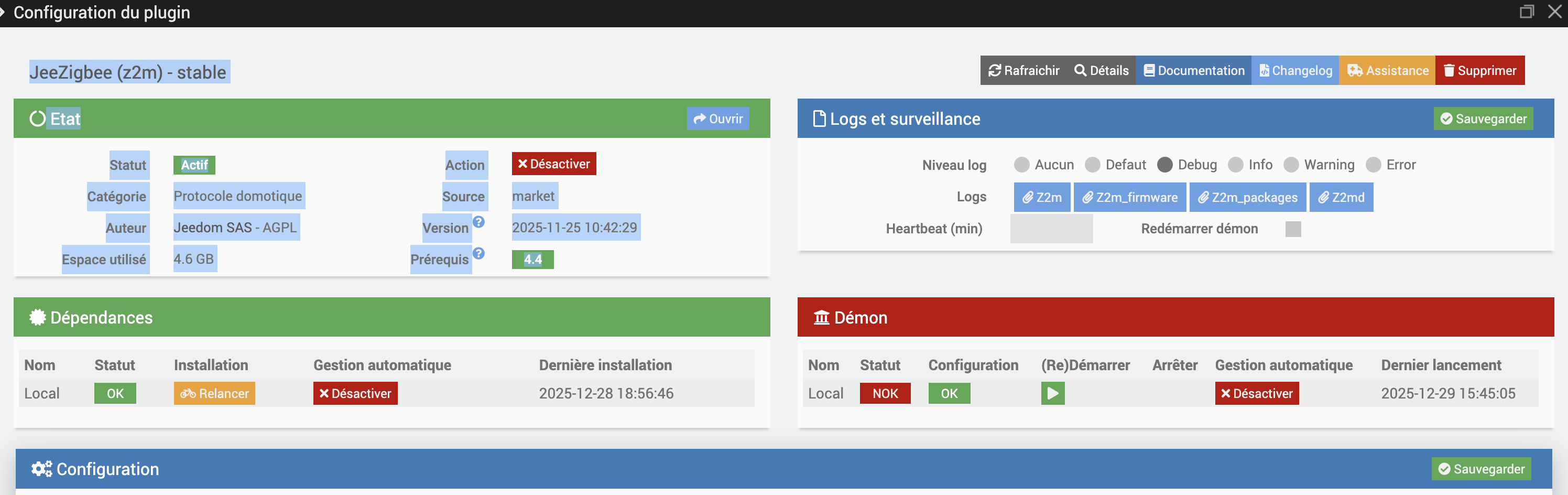This screenshot has height=495, width=1568.
Task: Disable automatic management of dependencies
Action: [x=355, y=394]
